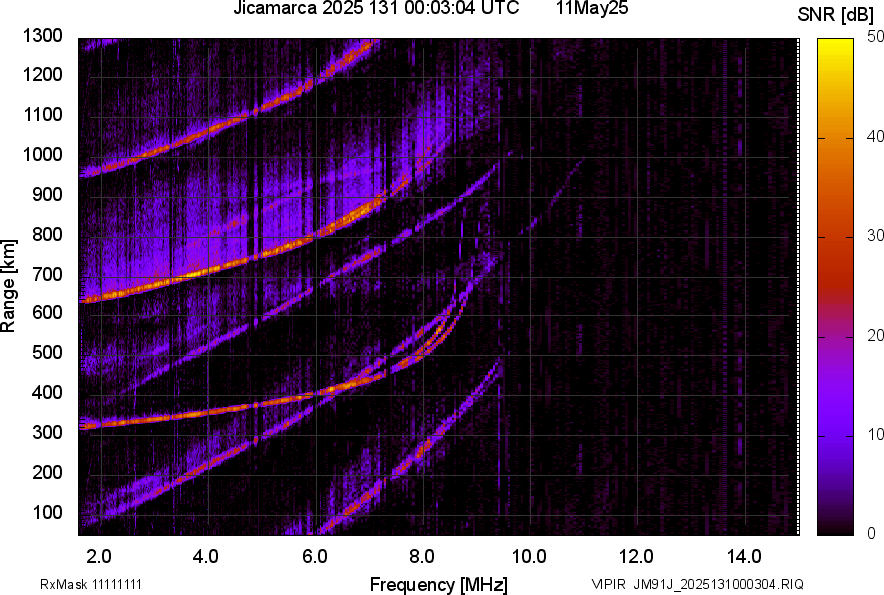Click the date label '11May25'
The height and width of the screenshot is (595, 884).
pos(592,8)
